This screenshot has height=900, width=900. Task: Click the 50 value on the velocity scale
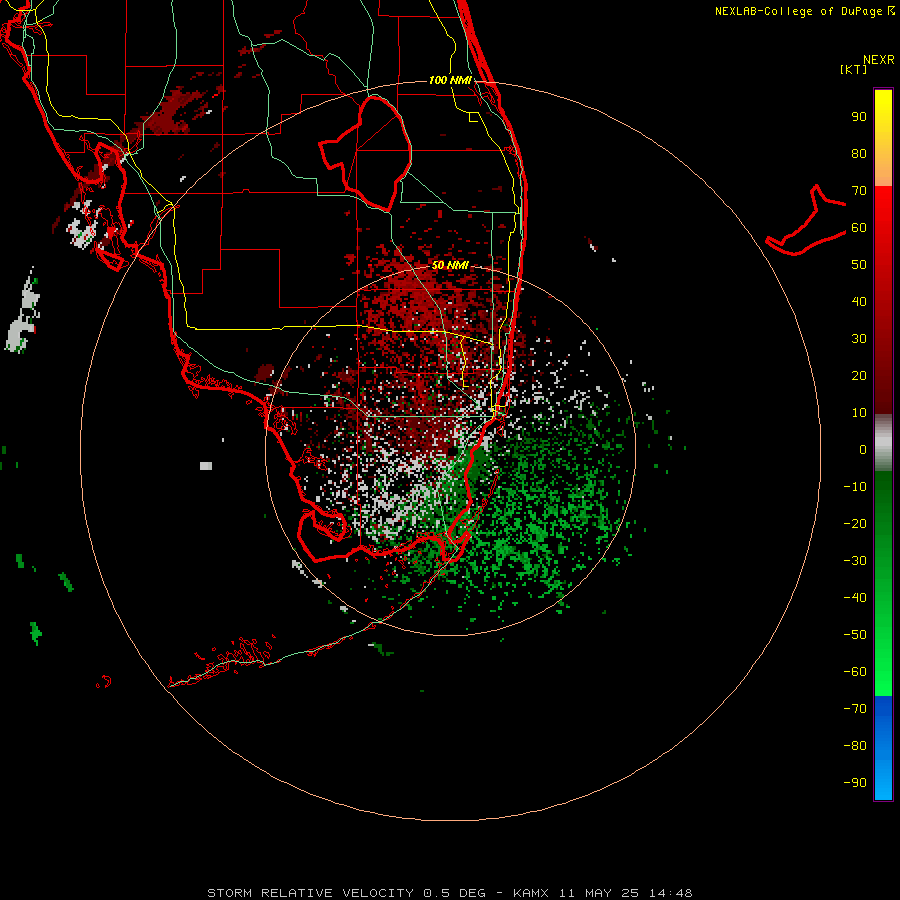click(x=859, y=265)
